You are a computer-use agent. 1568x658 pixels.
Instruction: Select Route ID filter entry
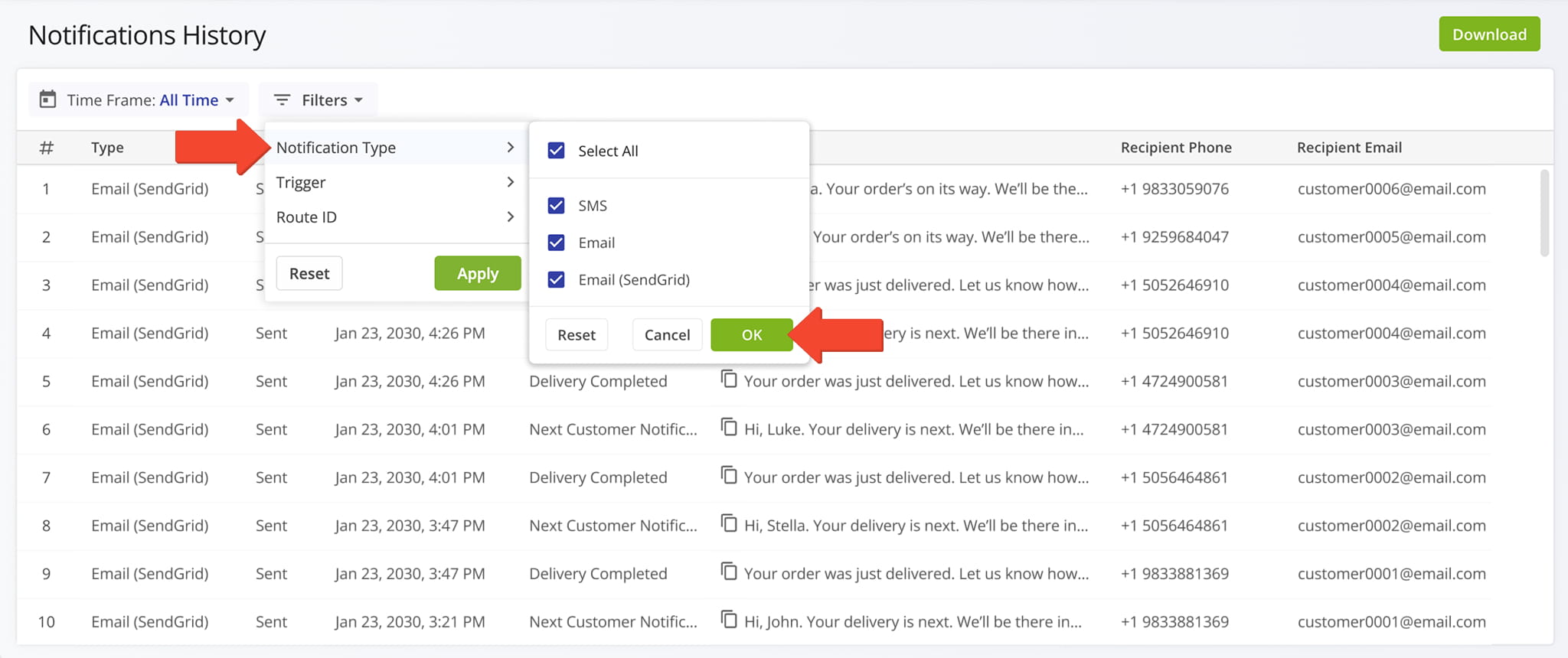396,217
